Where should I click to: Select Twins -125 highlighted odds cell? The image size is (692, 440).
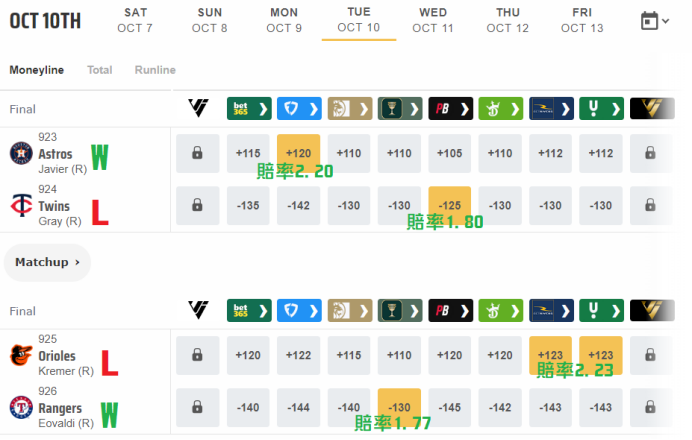point(450,205)
